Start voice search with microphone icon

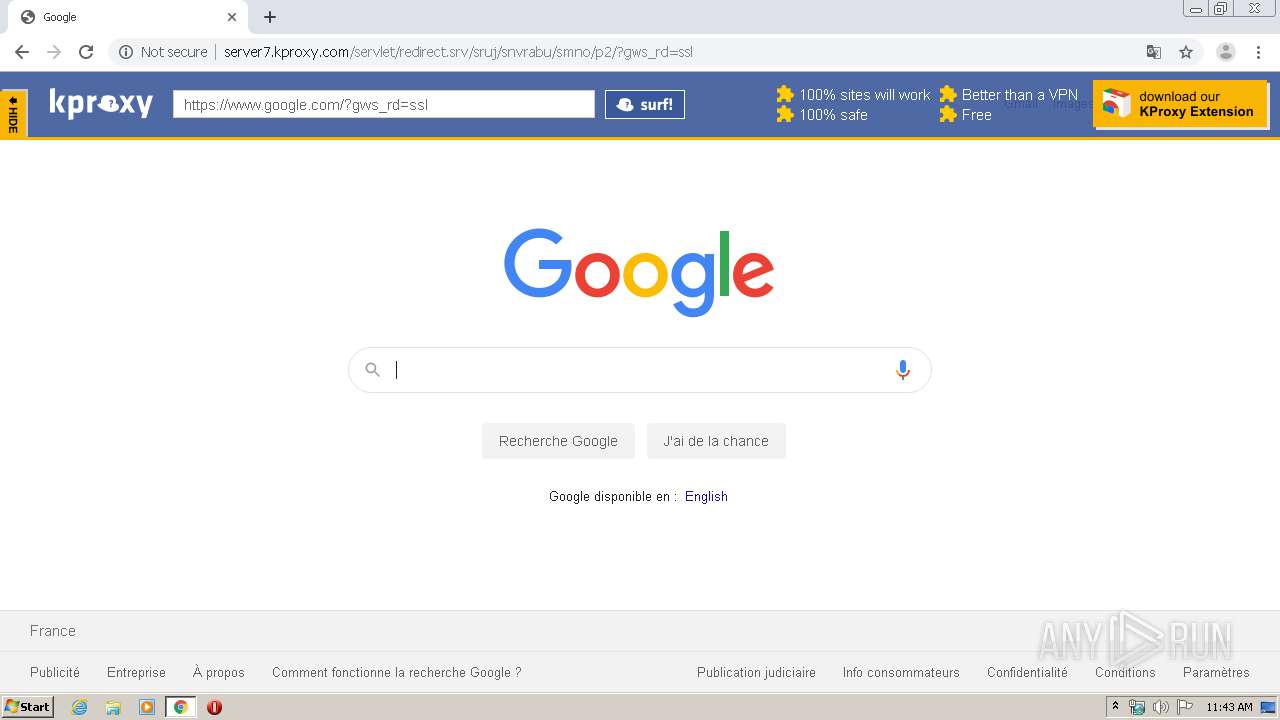point(903,370)
